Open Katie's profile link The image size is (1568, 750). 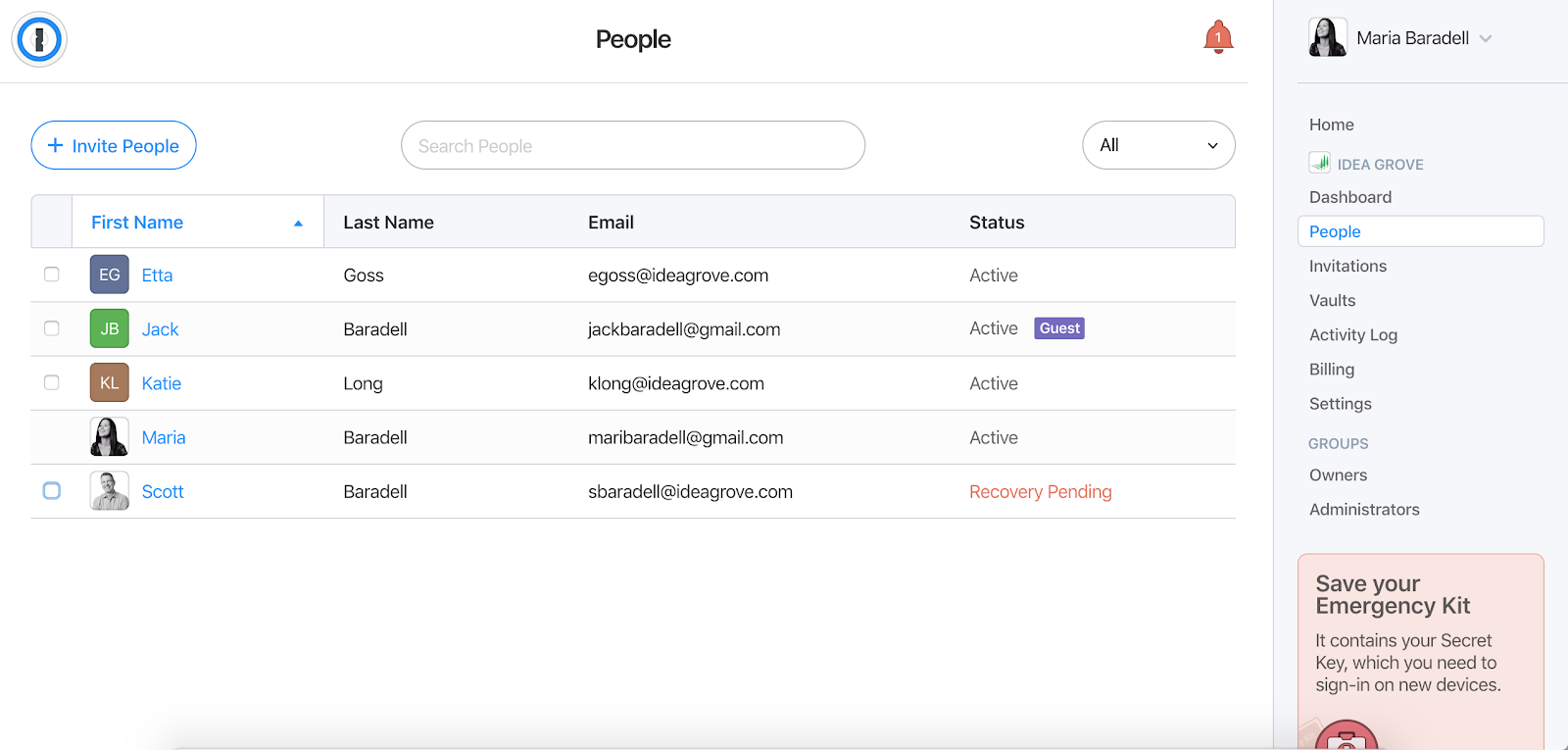coord(161,383)
